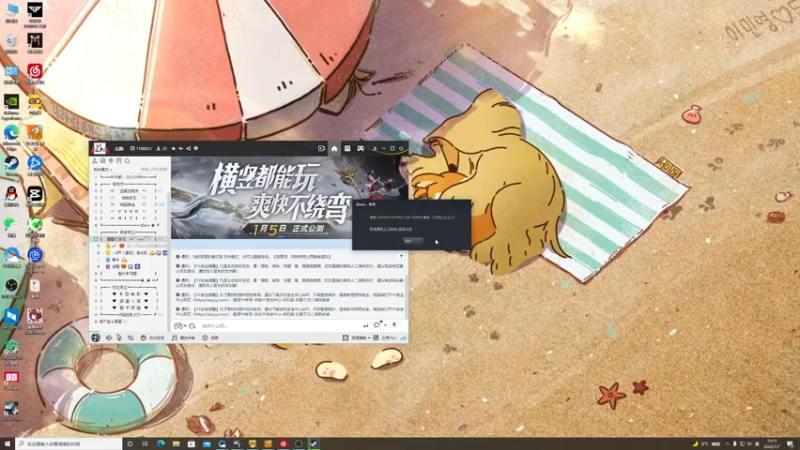Image resolution: width=800 pixels, height=450 pixels.
Task: Open the Microsoft Edge desktop shortcut
Action: (x=11, y=136)
